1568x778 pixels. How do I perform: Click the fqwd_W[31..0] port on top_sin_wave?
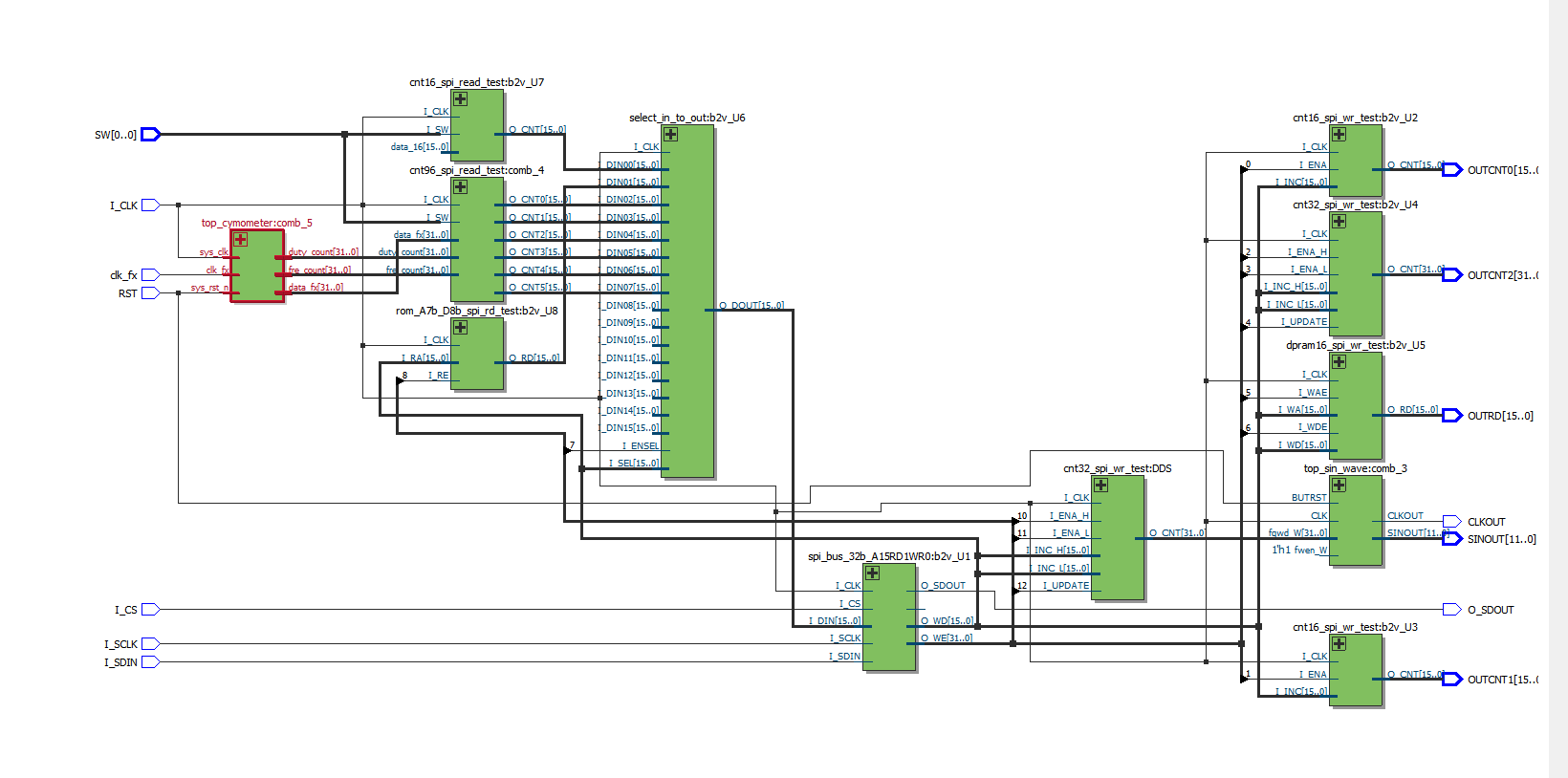(1297, 533)
